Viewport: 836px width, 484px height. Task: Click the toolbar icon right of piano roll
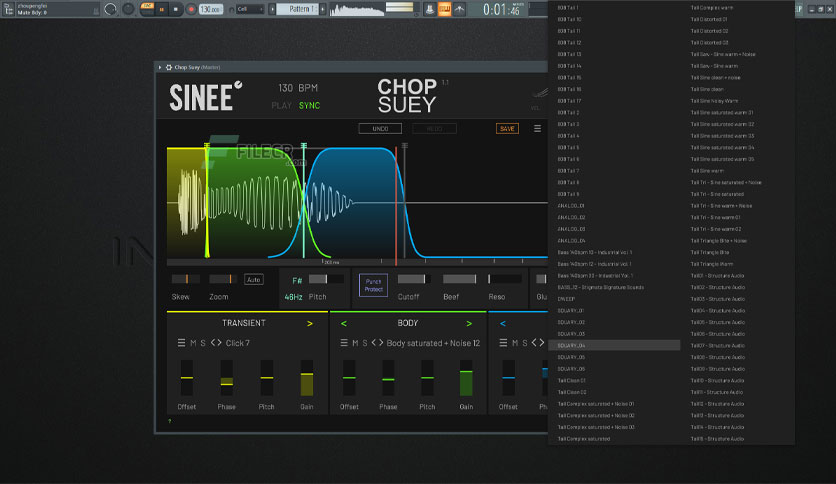pyautogui.click(x=459, y=9)
